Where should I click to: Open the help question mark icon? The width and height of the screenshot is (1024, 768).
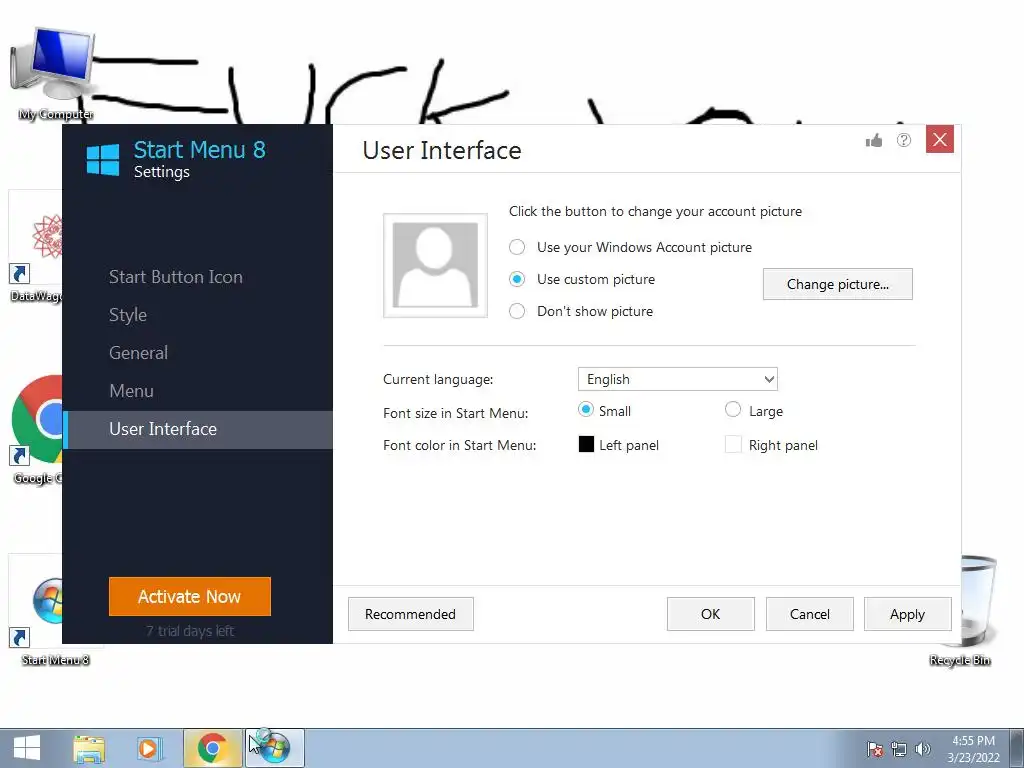coord(904,140)
